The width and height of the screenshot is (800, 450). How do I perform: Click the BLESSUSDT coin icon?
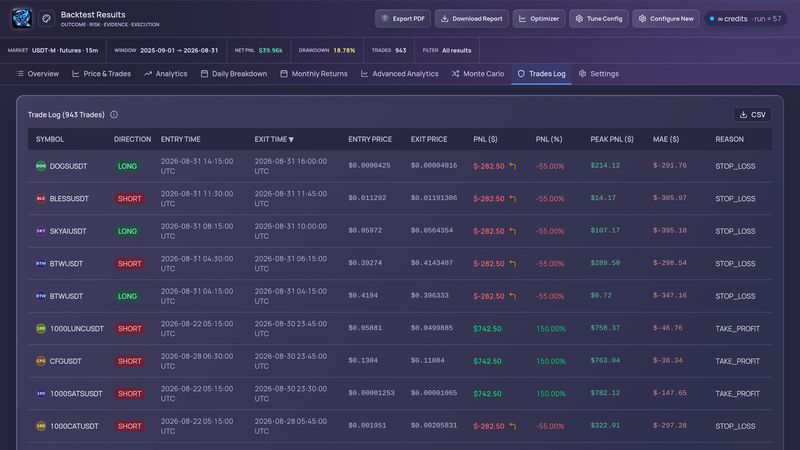click(x=41, y=198)
